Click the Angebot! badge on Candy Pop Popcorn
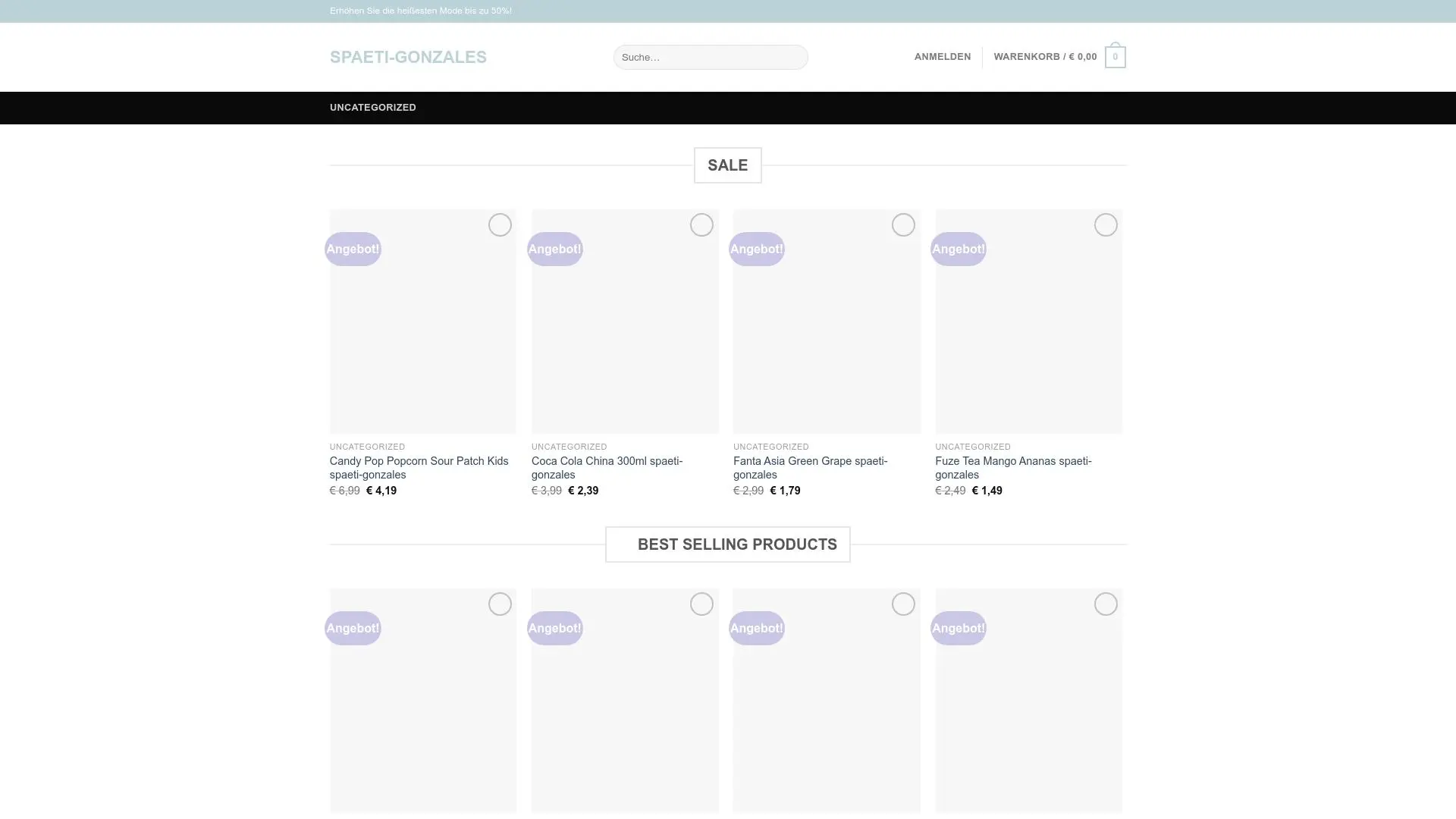The width and height of the screenshot is (1456, 819). click(x=353, y=249)
